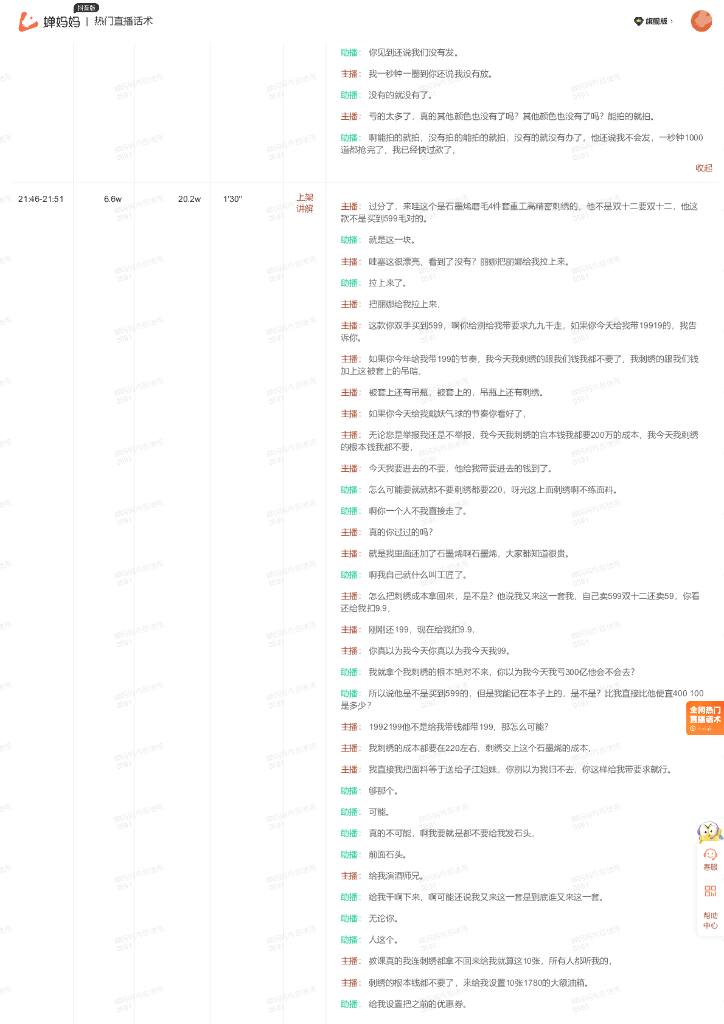724x1024 pixels.
Task: Click the line '人这个。'
Action: pyautogui.click(x=383, y=940)
